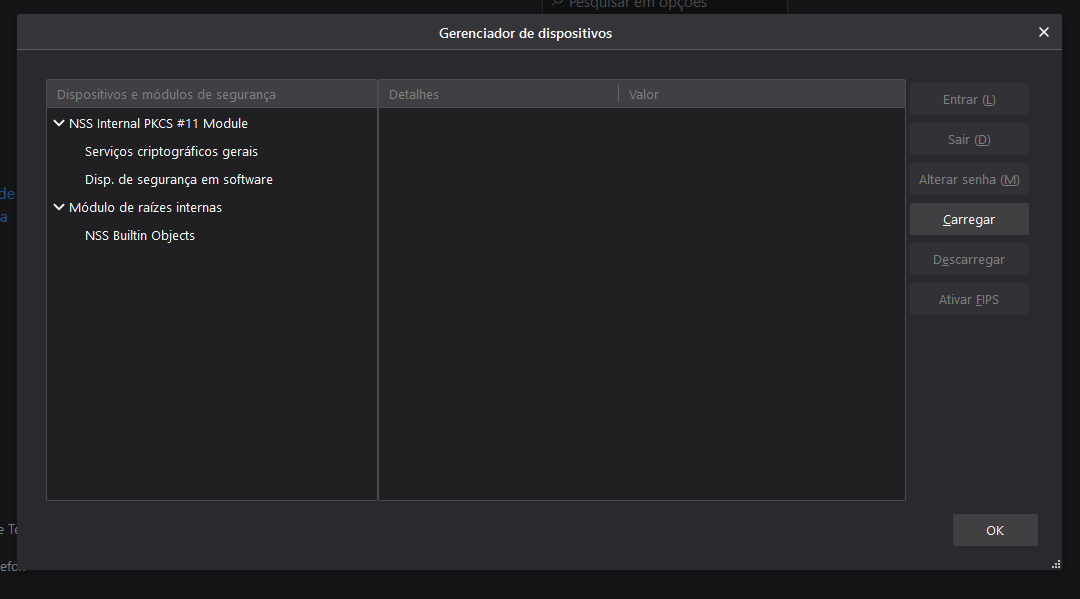
Task: Click the Descarregar button
Action: (968, 260)
